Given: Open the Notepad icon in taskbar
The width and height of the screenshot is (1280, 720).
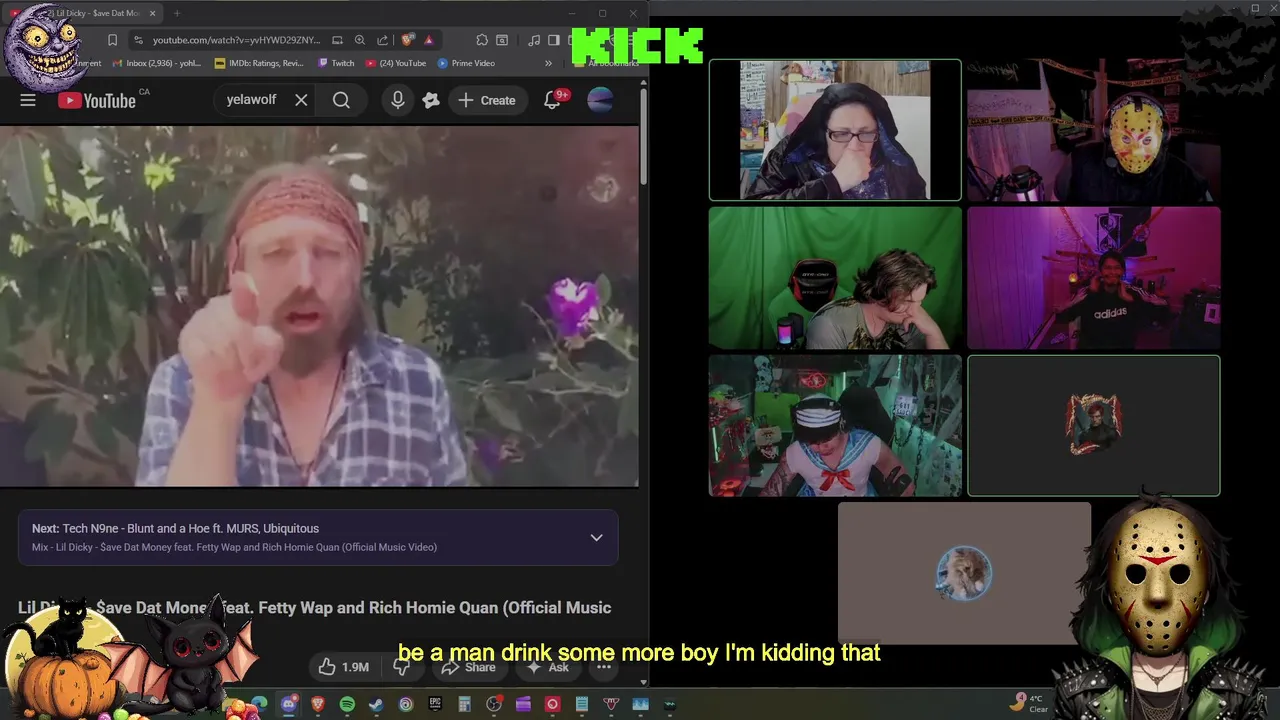Looking at the screenshot, I should pyautogui.click(x=582, y=704).
